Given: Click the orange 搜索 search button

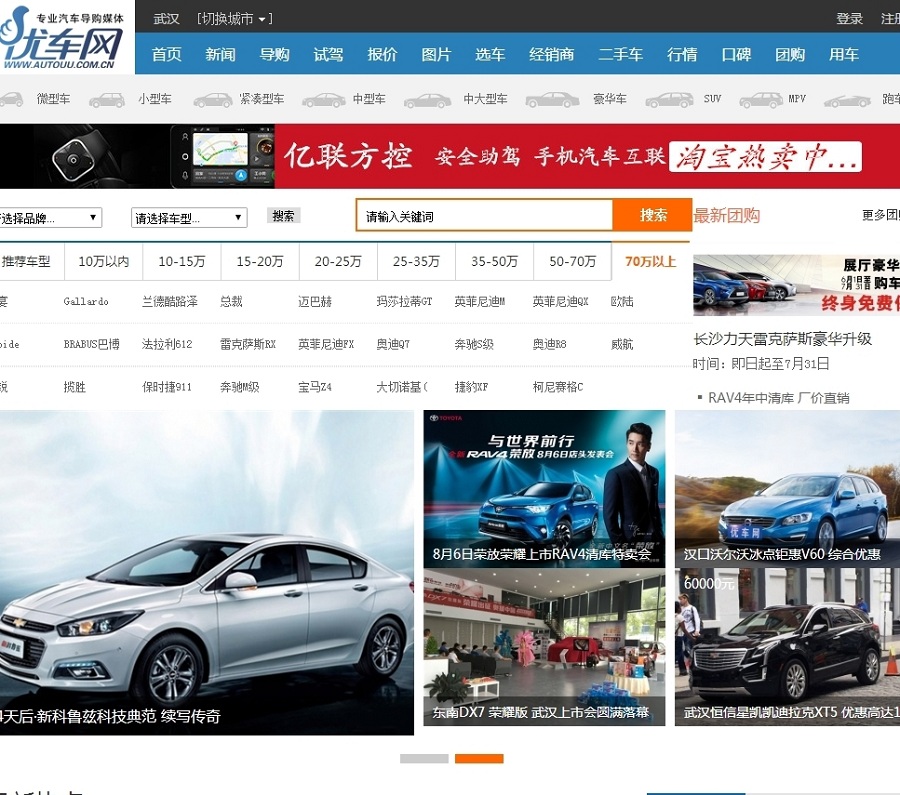Looking at the screenshot, I should (653, 215).
